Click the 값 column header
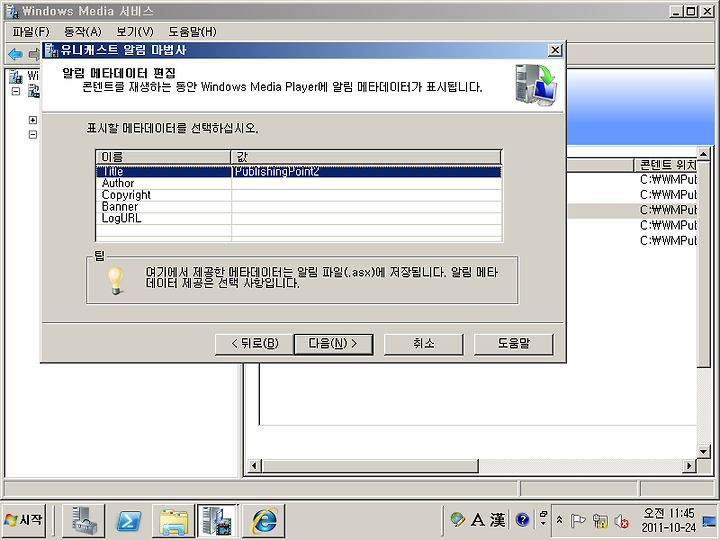Viewport: 720px width, 540px height. click(x=366, y=157)
